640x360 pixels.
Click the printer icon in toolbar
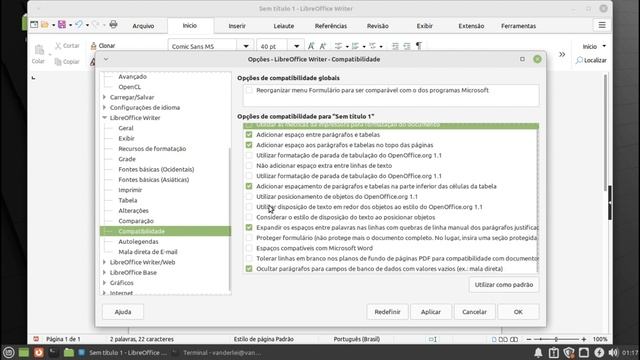113,24
